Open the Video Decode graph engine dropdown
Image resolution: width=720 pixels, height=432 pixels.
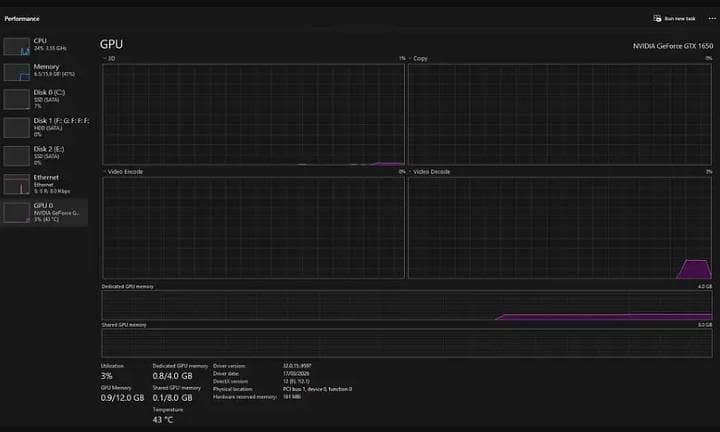click(429, 172)
